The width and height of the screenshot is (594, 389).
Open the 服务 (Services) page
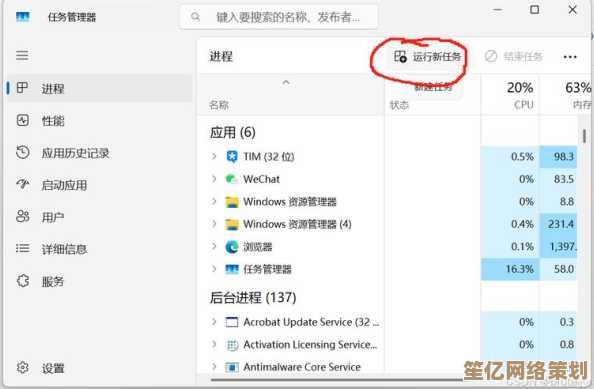pos(53,281)
